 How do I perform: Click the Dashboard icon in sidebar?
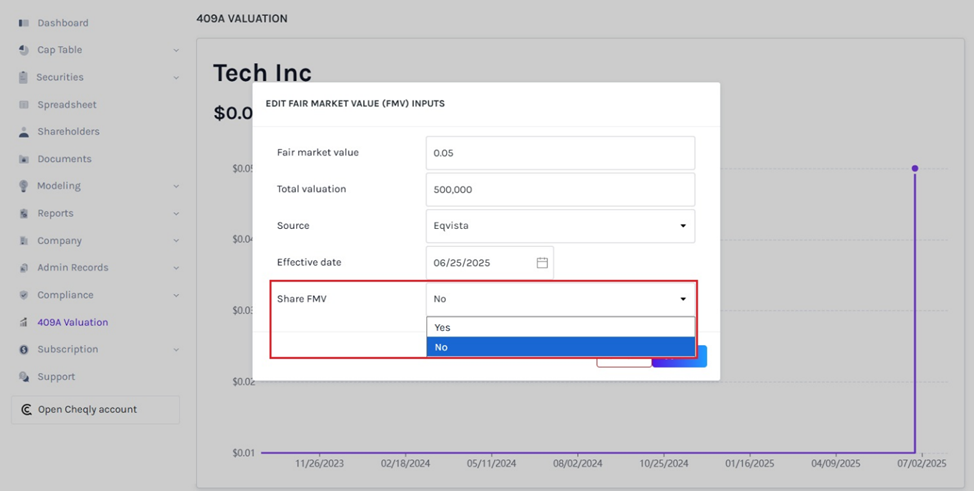[24, 23]
